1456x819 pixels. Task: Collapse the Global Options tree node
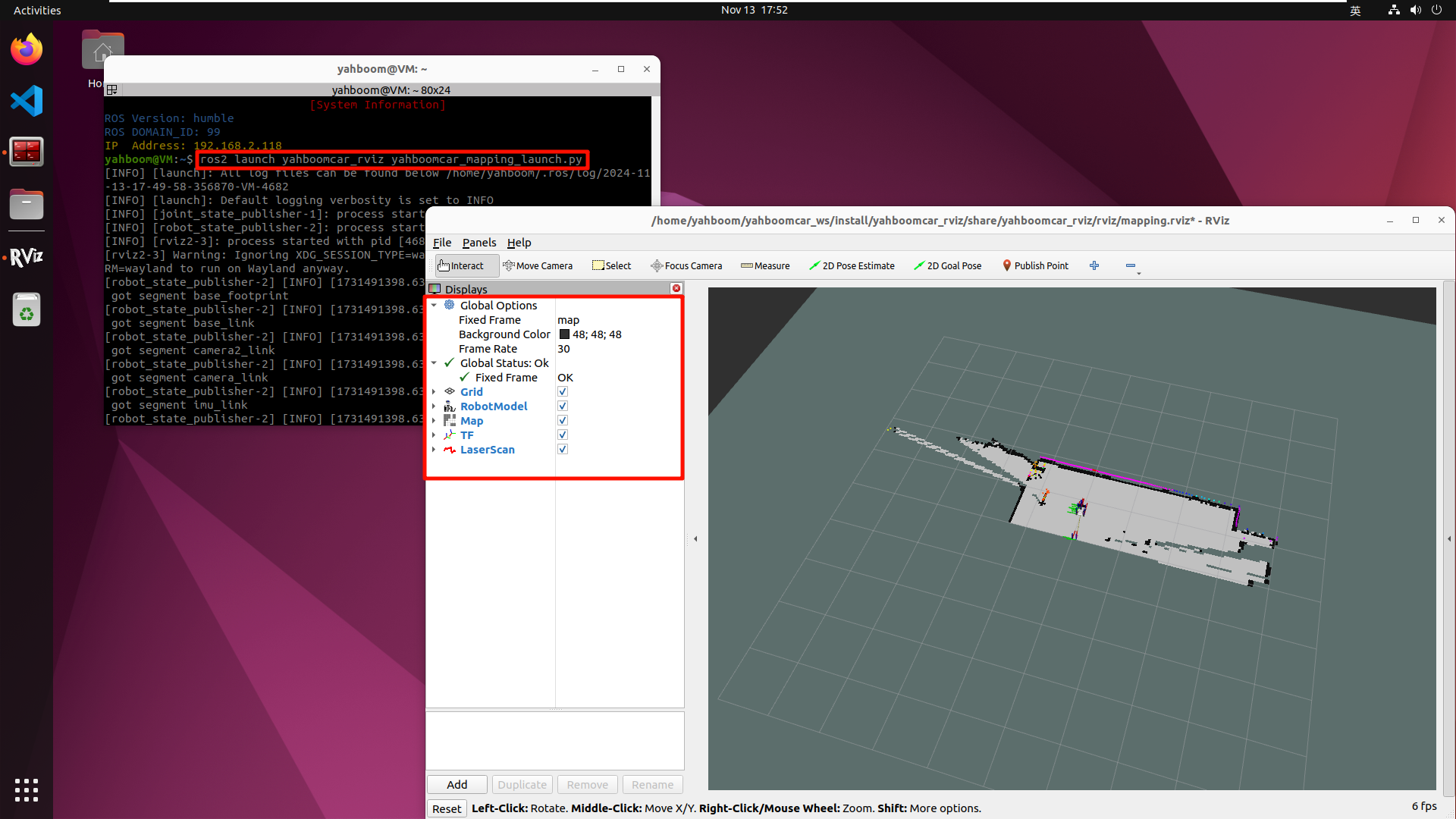(434, 305)
